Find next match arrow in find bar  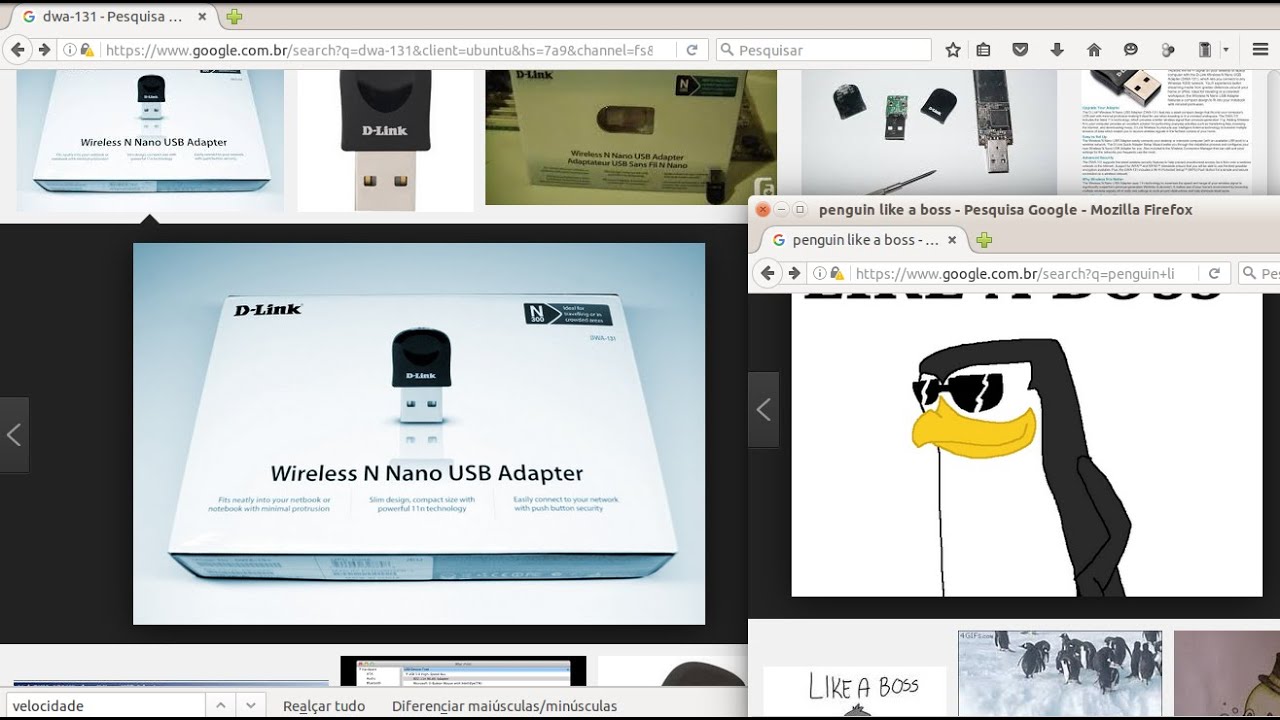(252, 705)
